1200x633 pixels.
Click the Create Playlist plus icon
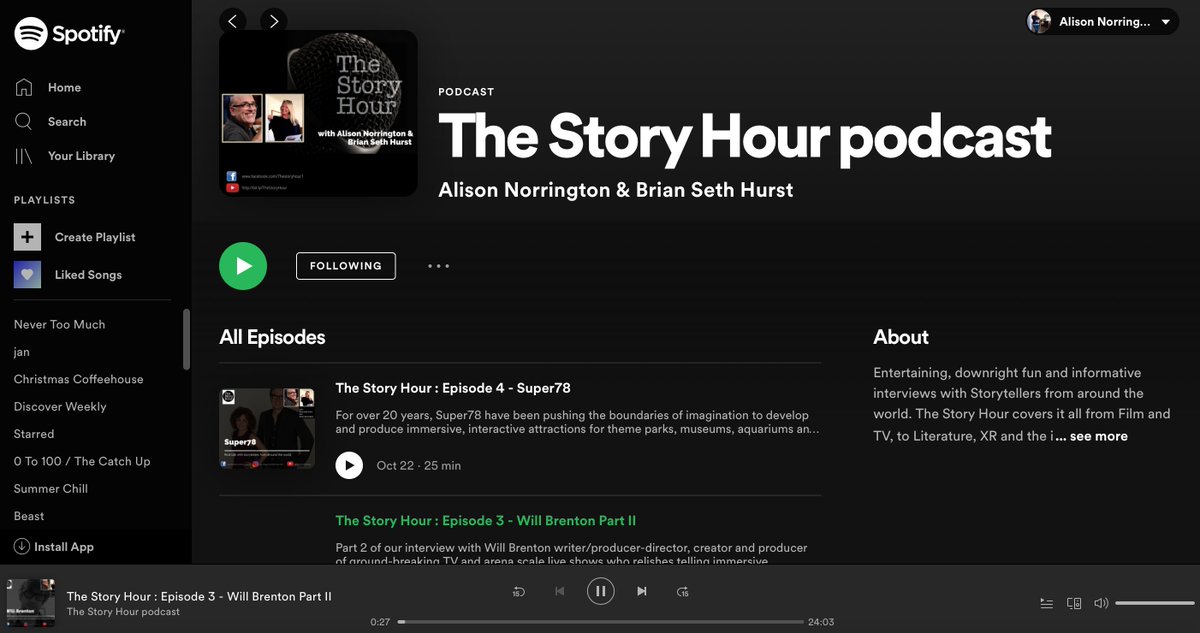[x=26, y=237]
